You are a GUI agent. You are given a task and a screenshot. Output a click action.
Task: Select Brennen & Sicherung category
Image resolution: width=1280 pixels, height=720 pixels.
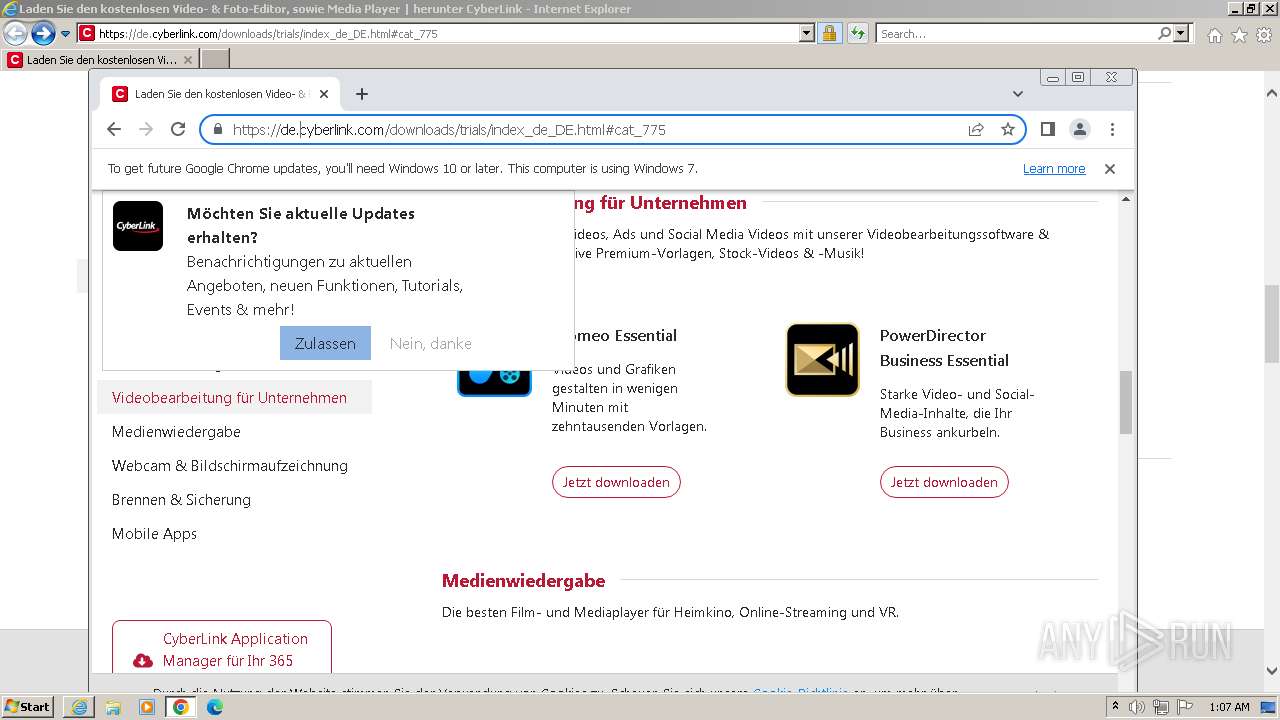[x=181, y=500]
